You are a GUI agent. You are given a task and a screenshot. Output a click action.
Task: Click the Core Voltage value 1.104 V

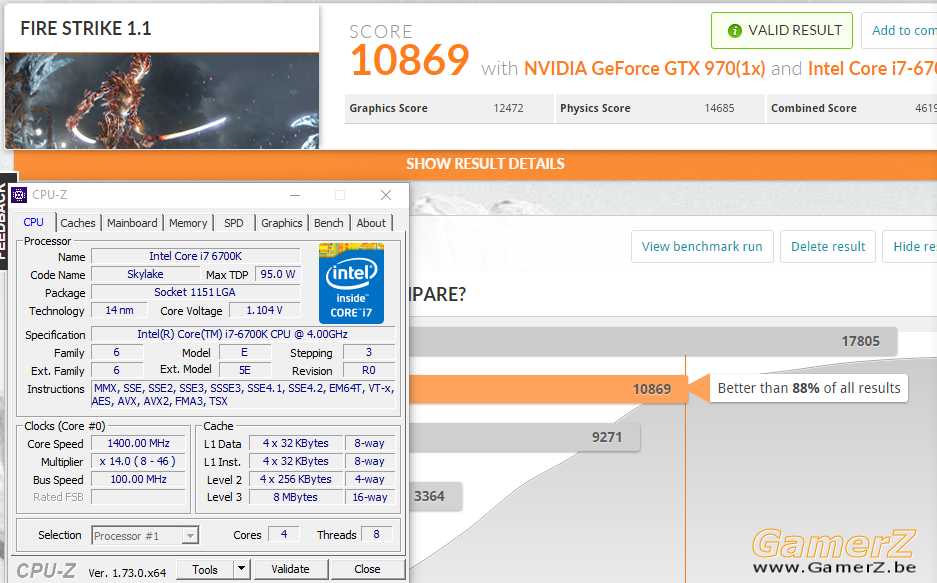coord(265,310)
